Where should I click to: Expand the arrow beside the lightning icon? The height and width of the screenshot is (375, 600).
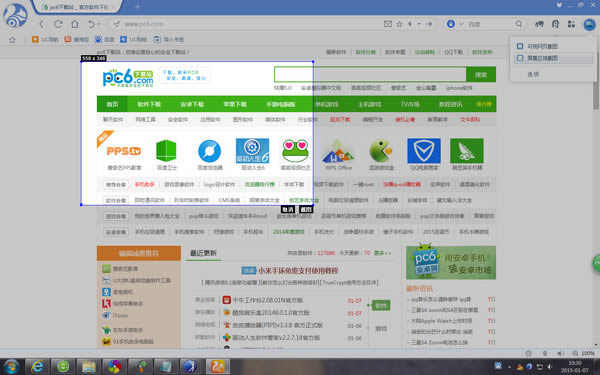[x=419, y=24]
